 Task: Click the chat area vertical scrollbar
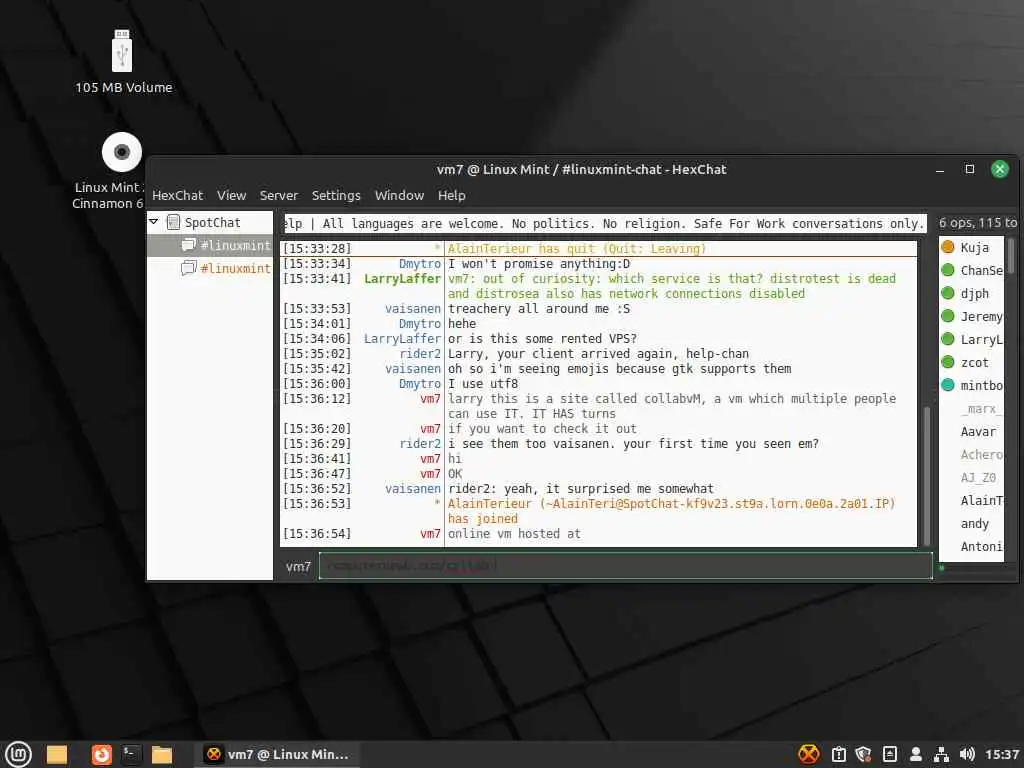tap(926, 476)
